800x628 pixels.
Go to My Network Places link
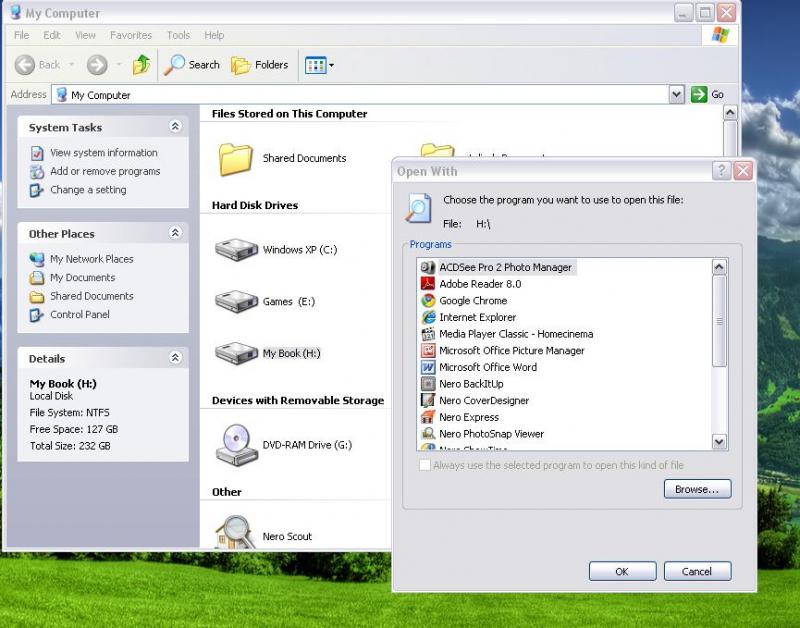(91, 259)
